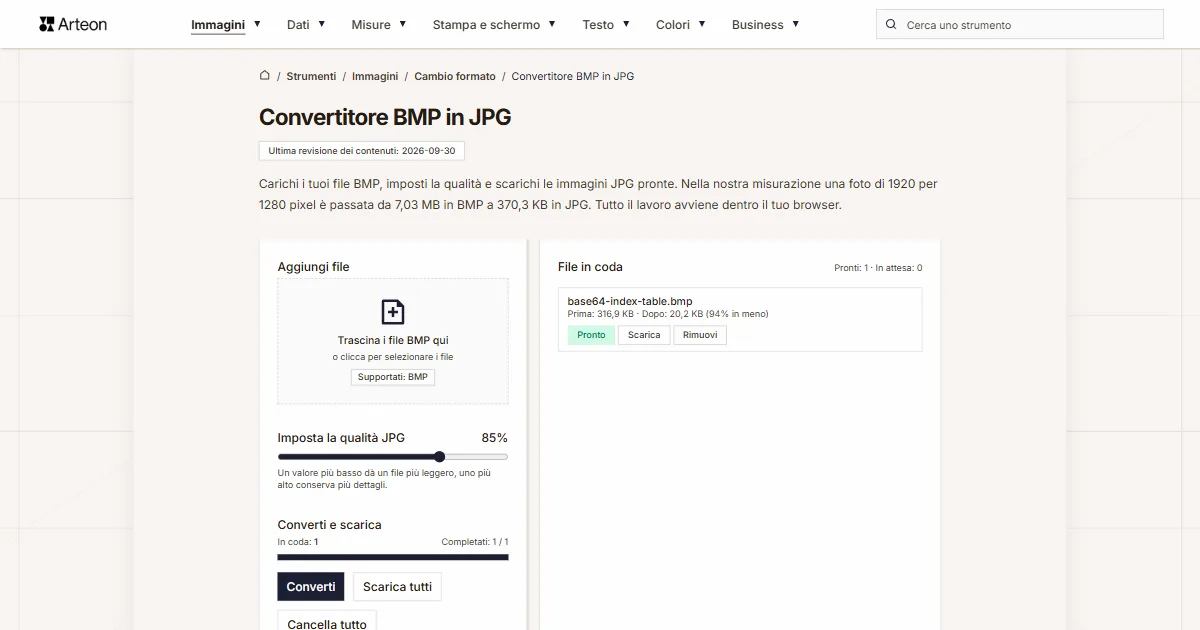Expand the Misure dropdown arrow
The width and height of the screenshot is (1200, 630).
coord(402,24)
